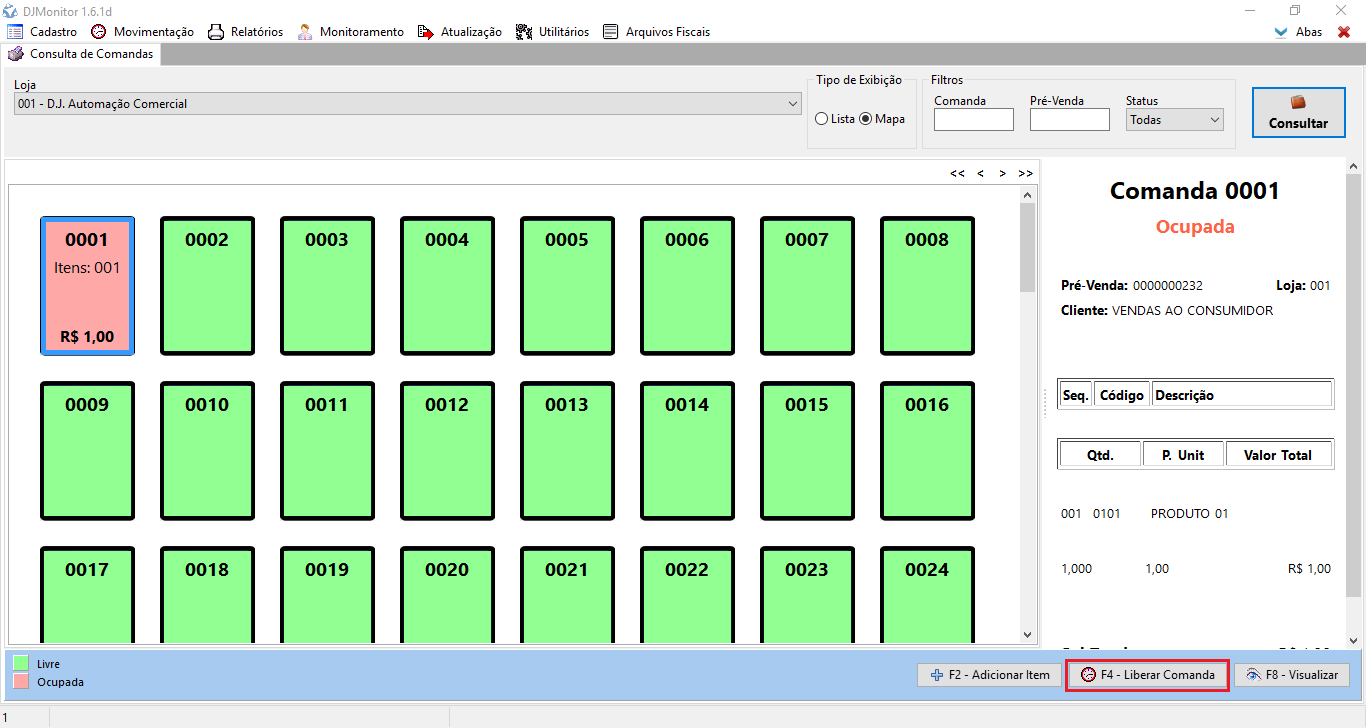The width and height of the screenshot is (1366, 728).
Task: Go to last page with >> arrow
Action: click(1025, 174)
